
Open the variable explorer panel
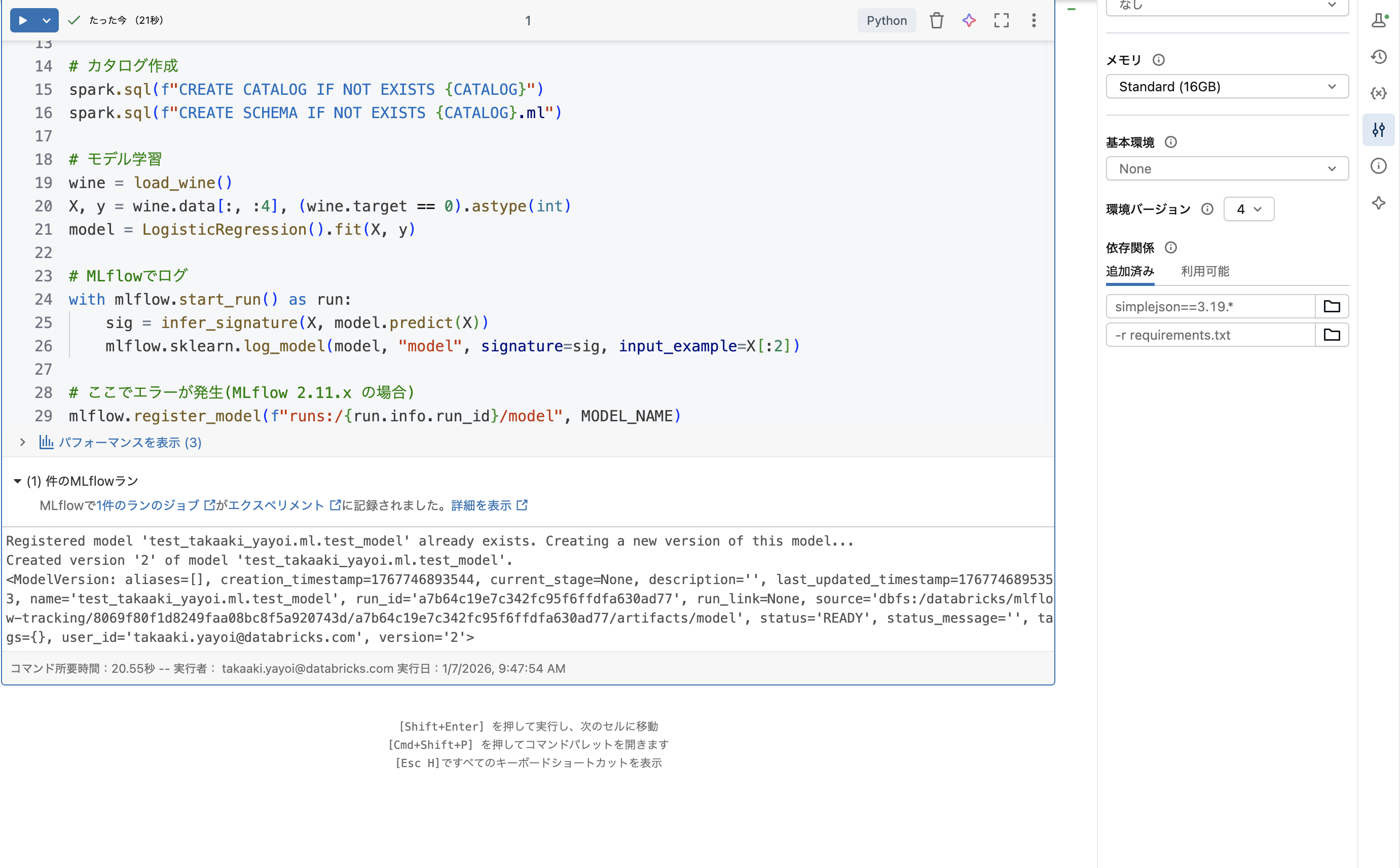(x=1379, y=93)
